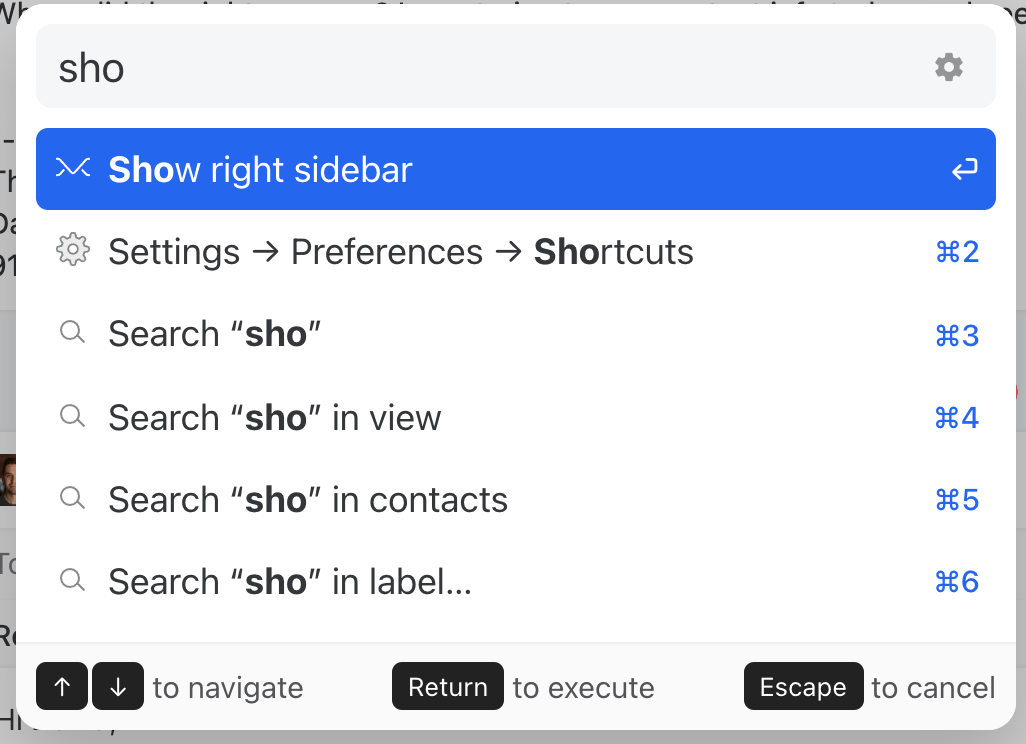Click the Show right sidebar icon
Screen dimensions: 1026x744
click(72, 169)
